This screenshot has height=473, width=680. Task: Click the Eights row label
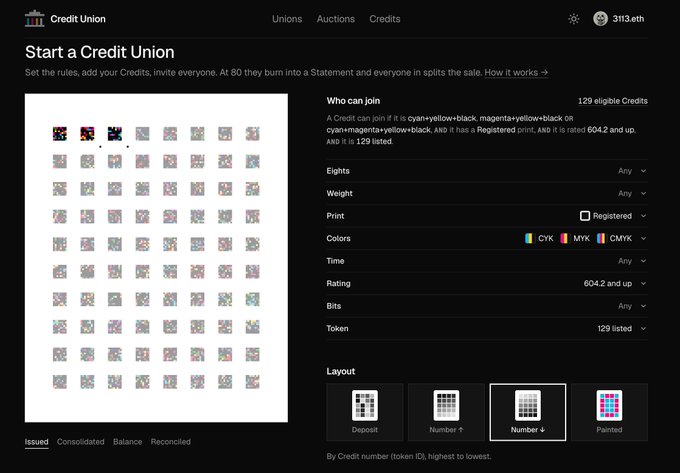[338, 171]
